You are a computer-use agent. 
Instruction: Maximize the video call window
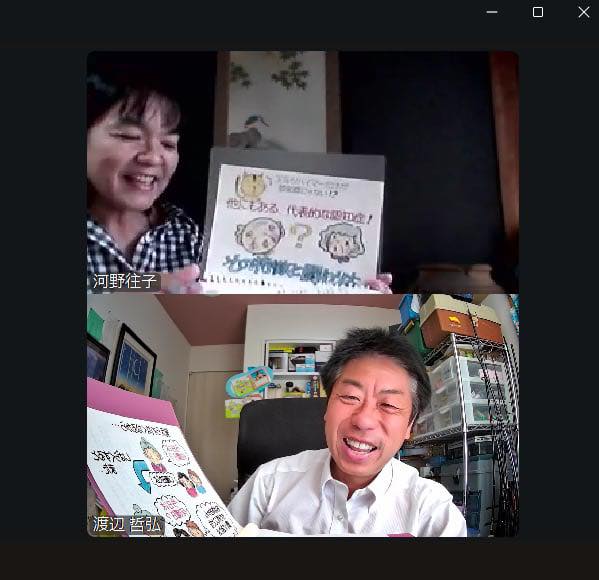click(538, 12)
